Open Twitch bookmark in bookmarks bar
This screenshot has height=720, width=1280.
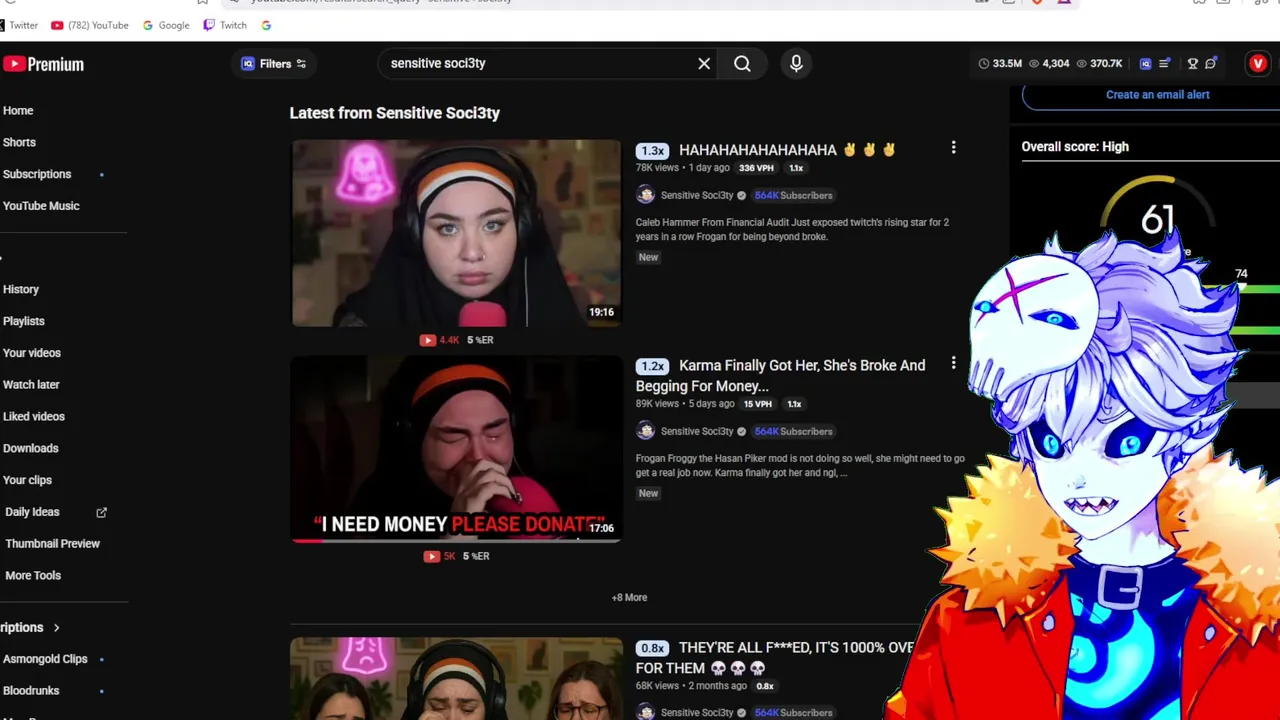click(225, 26)
